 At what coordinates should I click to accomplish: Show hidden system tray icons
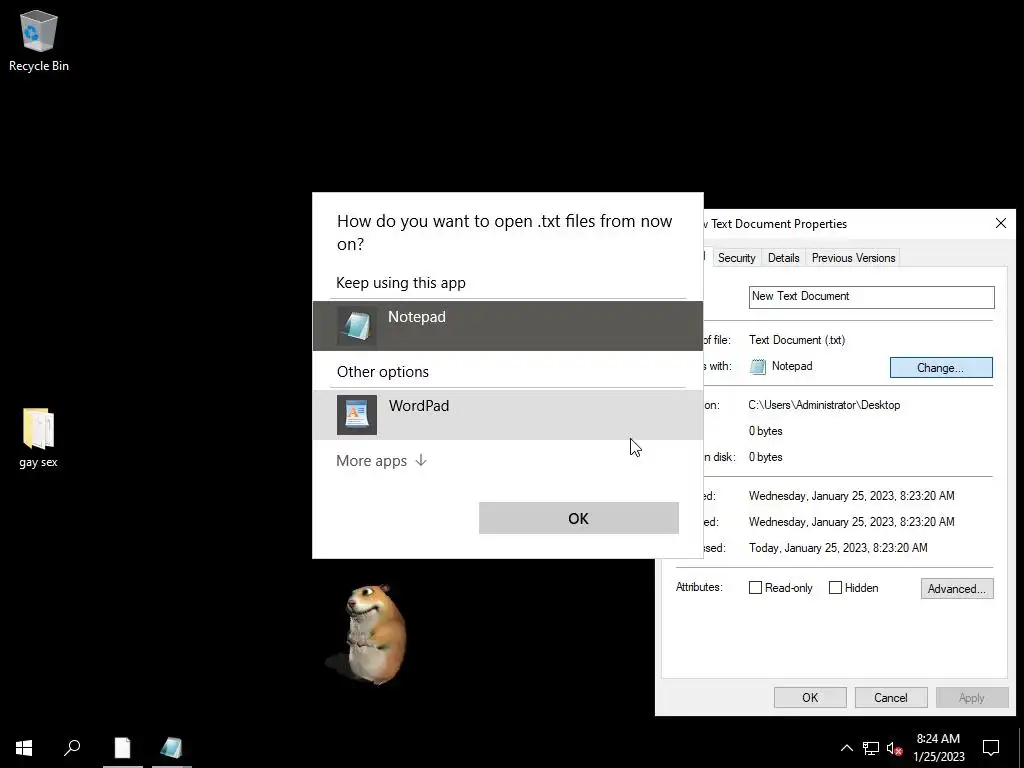click(846, 748)
